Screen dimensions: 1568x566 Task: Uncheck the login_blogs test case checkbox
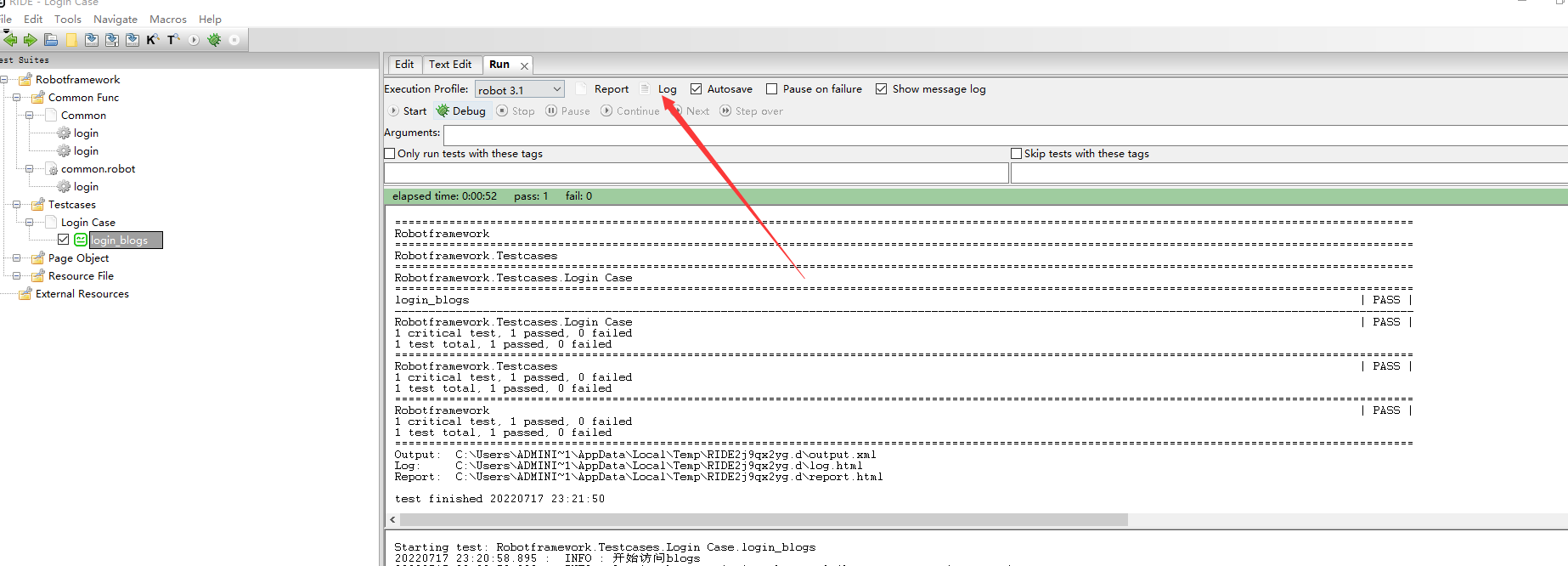(64, 241)
